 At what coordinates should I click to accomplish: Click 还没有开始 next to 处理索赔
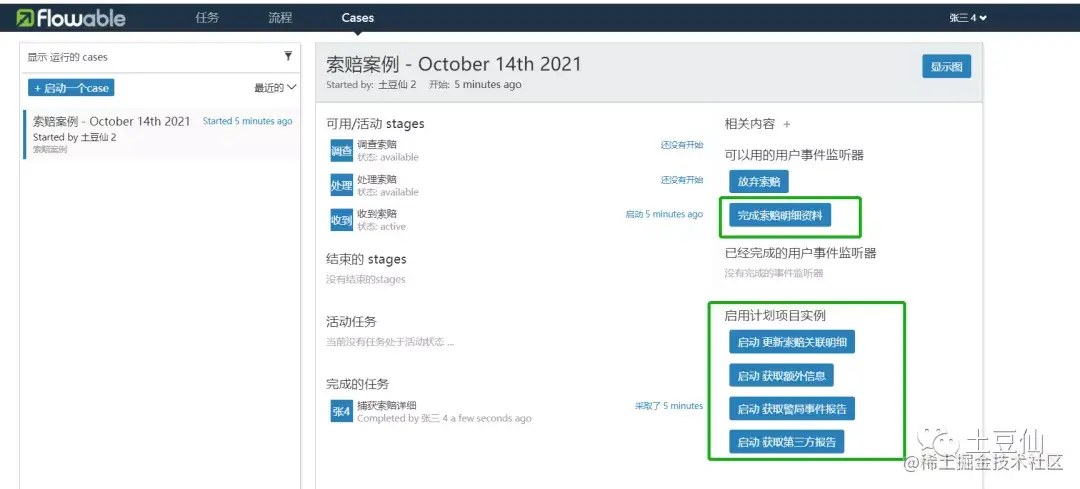pyautogui.click(x=682, y=180)
